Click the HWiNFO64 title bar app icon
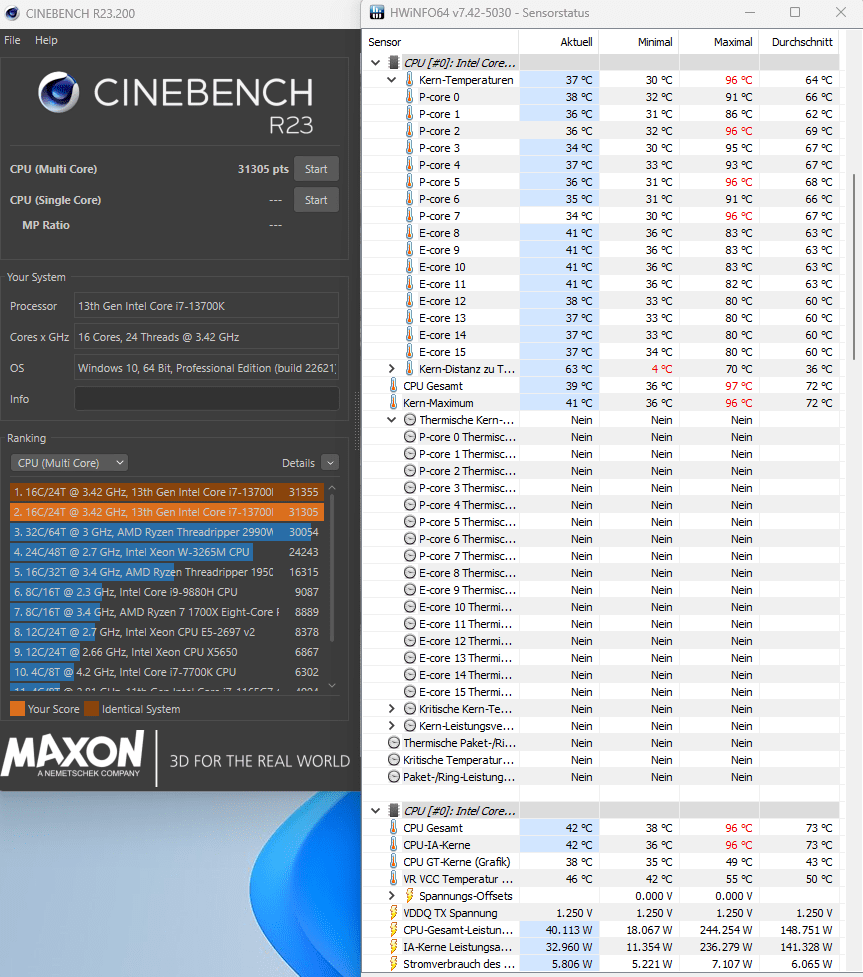This screenshot has width=863, height=977. (x=376, y=12)
